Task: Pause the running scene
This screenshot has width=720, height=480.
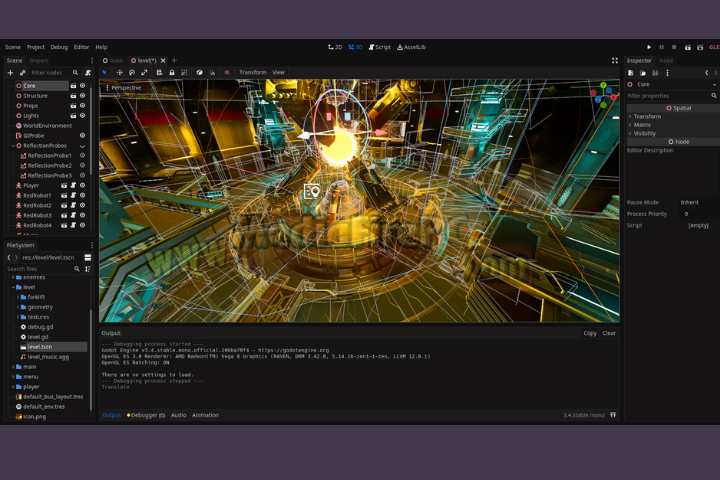Action: 662,47
